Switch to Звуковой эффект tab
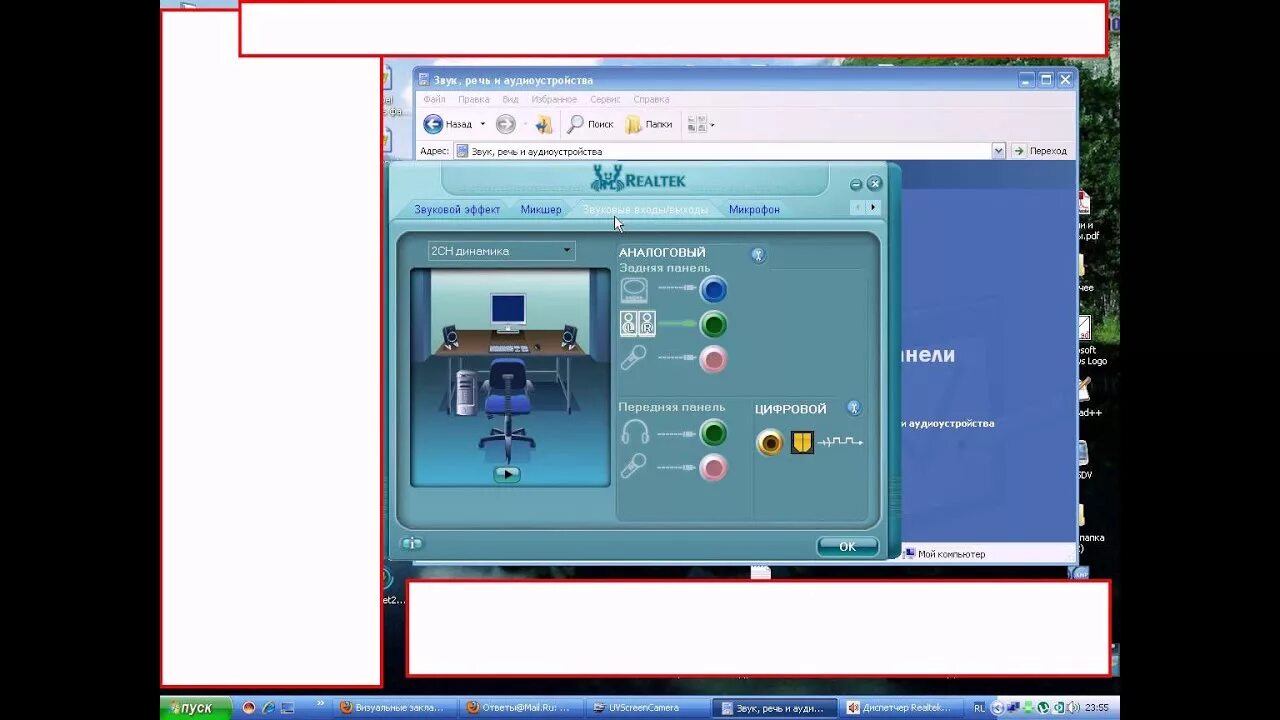This screenshot has height=720, width=1280. click(x=457, y=209)
